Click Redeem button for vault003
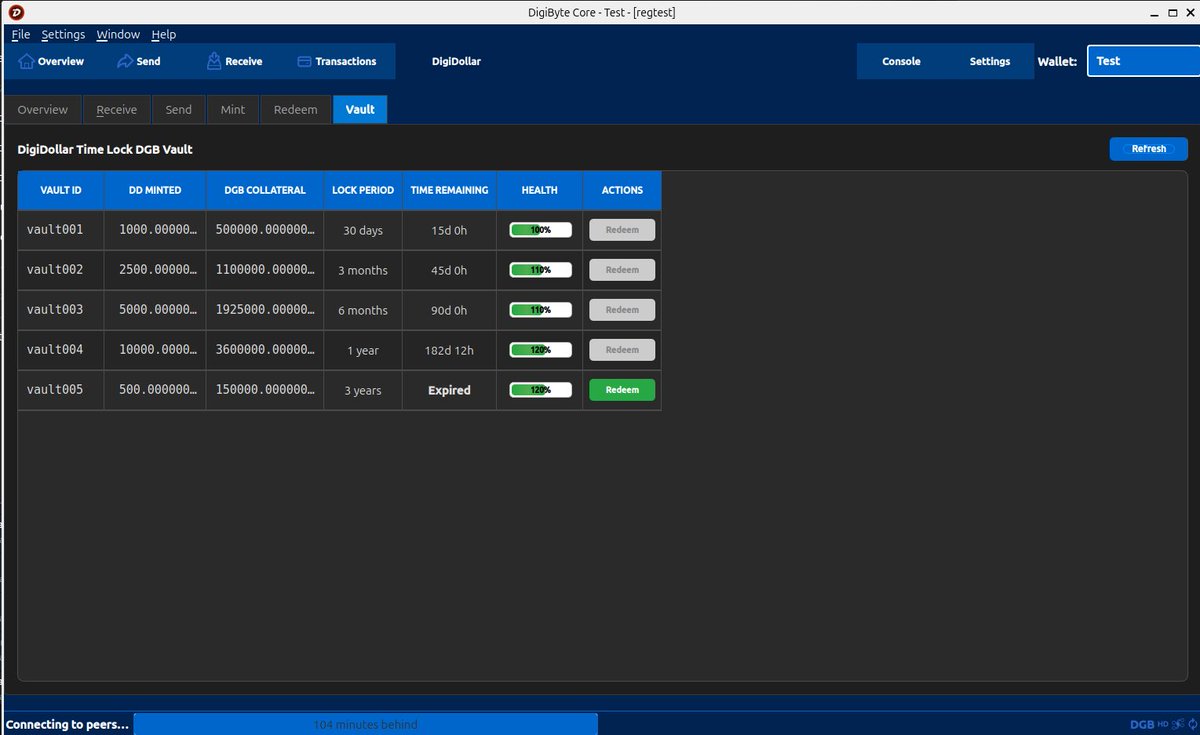1200x735 pixels. (622, 310)
